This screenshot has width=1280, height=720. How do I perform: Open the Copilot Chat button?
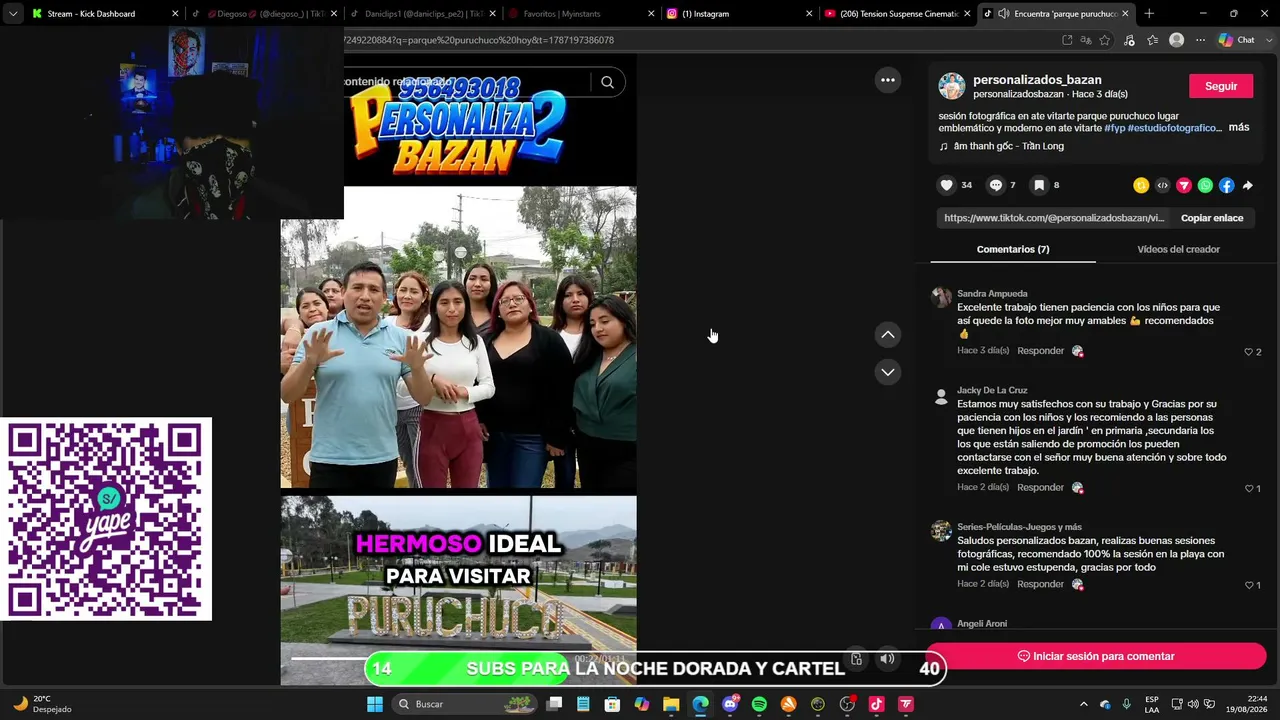tap(1237, 40)
